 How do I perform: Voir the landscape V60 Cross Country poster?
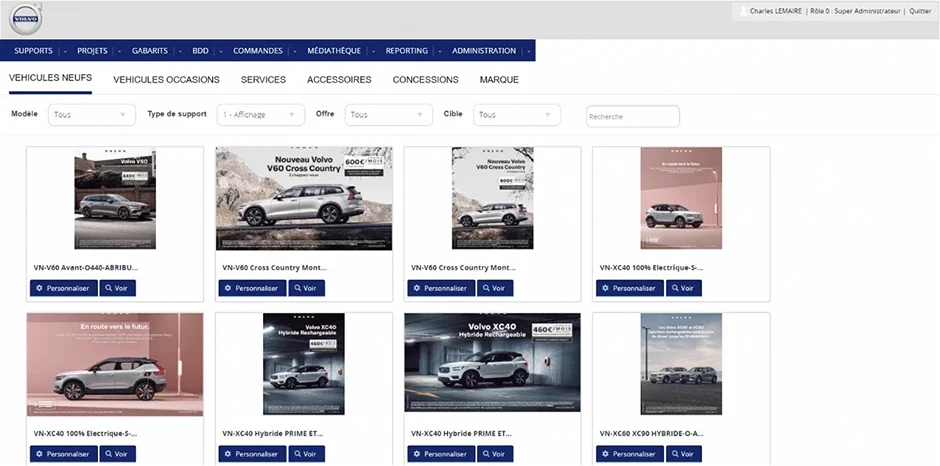[x=306, y=288]
